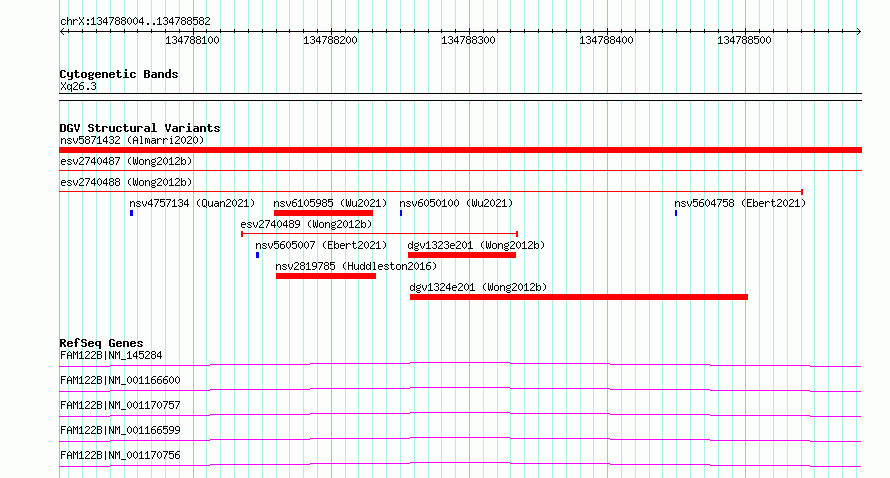
Task: Click the Cytogenetic Bands track title
Action: [x=119, y=74]
